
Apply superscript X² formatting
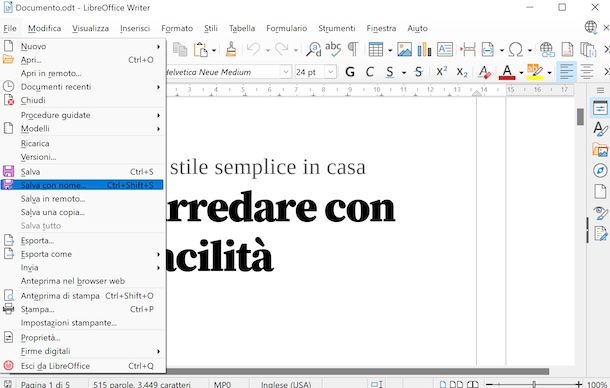click(x=441, y=72)
